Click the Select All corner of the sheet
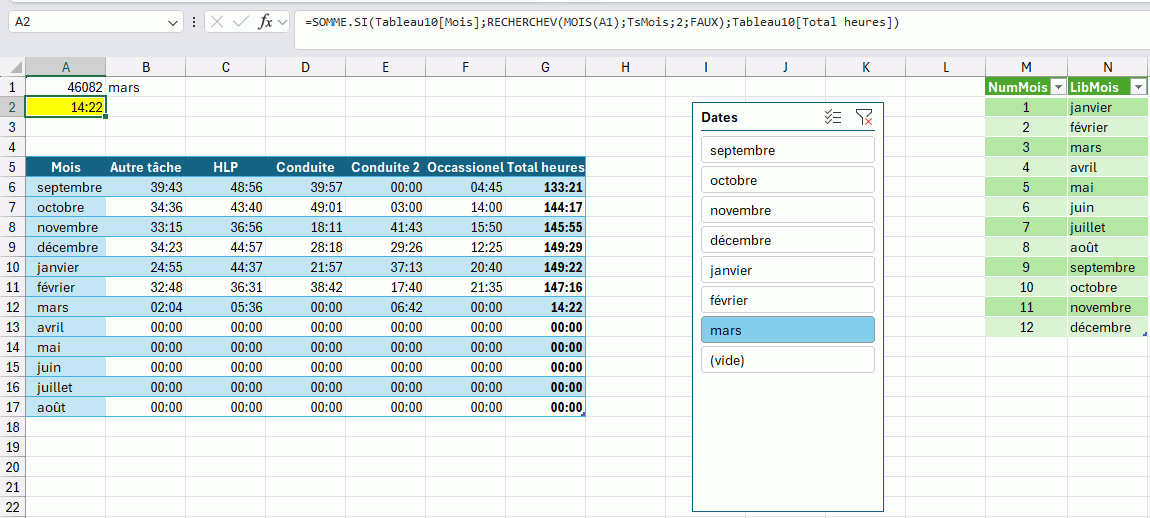This screenshot has height=518, width=1150. click(12, 67)
